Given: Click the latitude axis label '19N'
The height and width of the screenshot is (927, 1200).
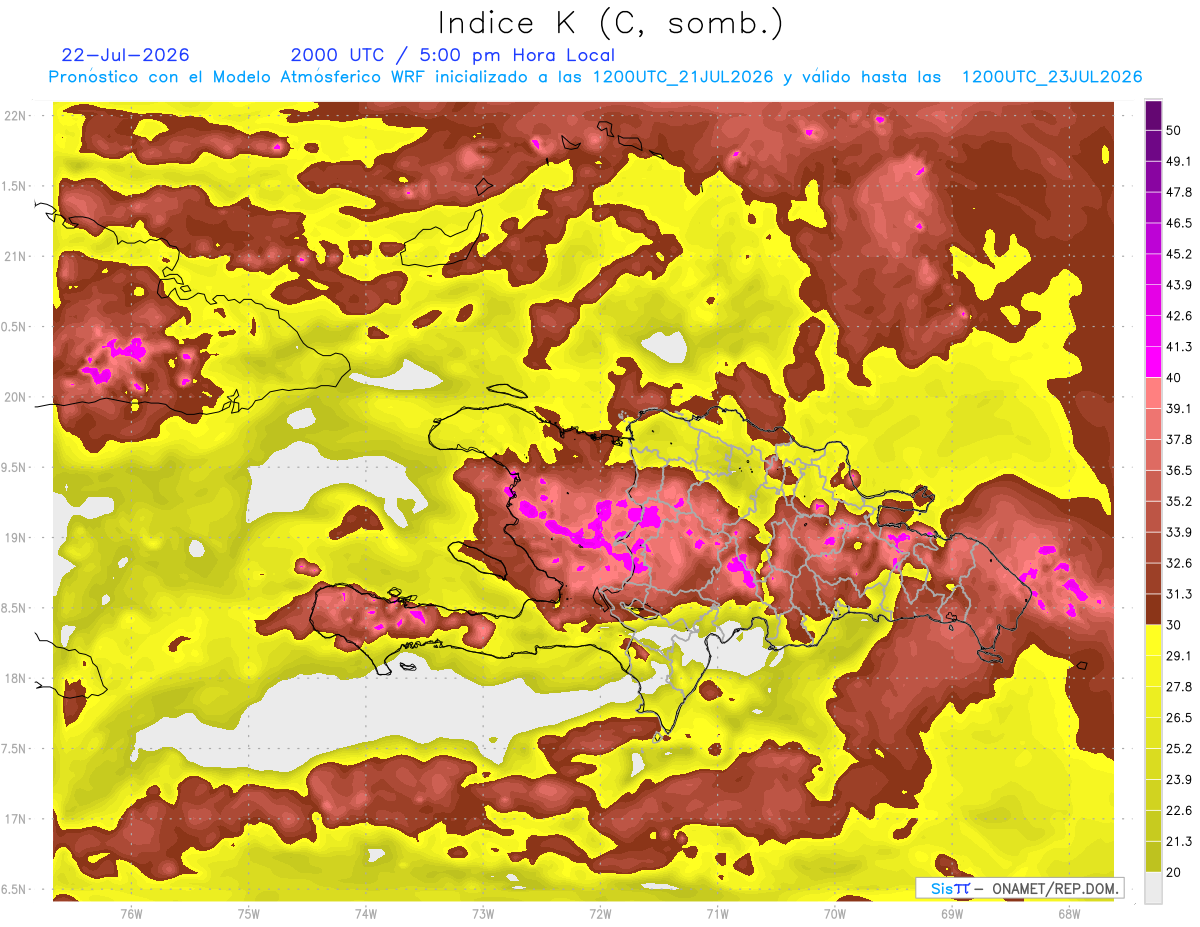Looking at the screenshot, I should click(17, 538).
